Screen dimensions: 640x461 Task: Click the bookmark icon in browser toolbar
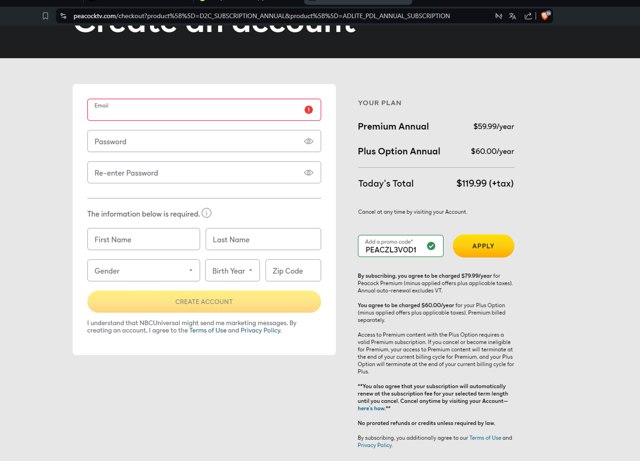[46, 16]
